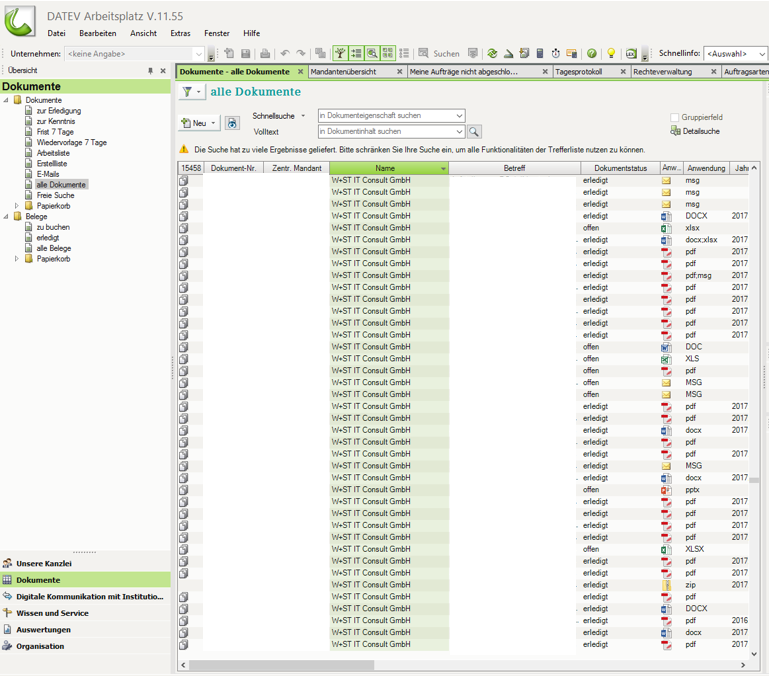The height and width of the screenshot is (677, 769).
Task: Close the 'Meine Aufträge nicht abgeschlo...' tab
Action: click(545, 72)
